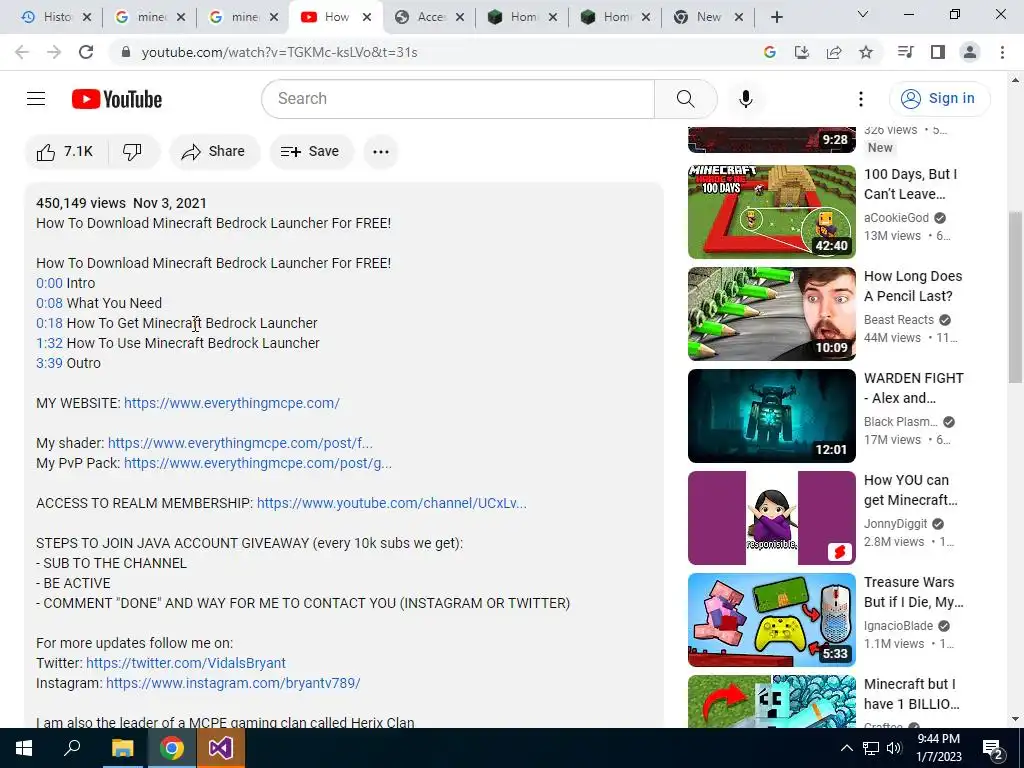This screenshot has width=1024, height=768.
Task: Go back in browser history
Action: [22, 52]
